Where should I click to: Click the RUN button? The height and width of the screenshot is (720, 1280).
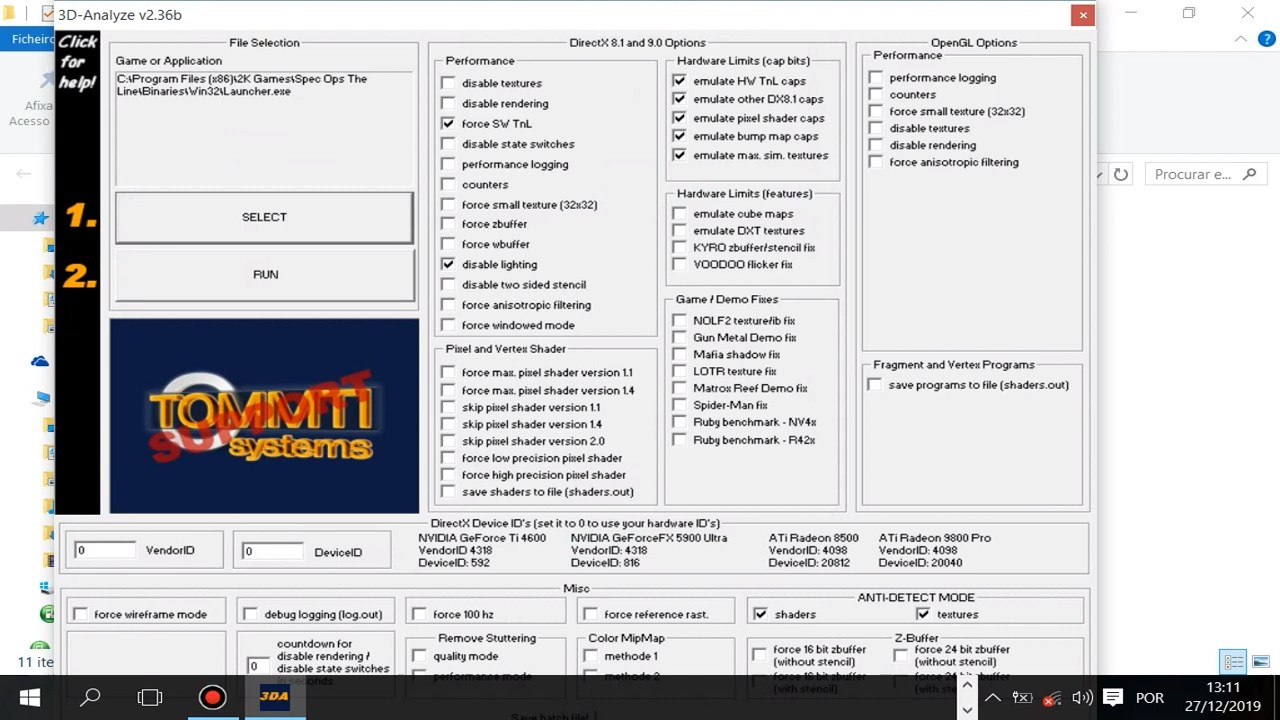point(265,274)
